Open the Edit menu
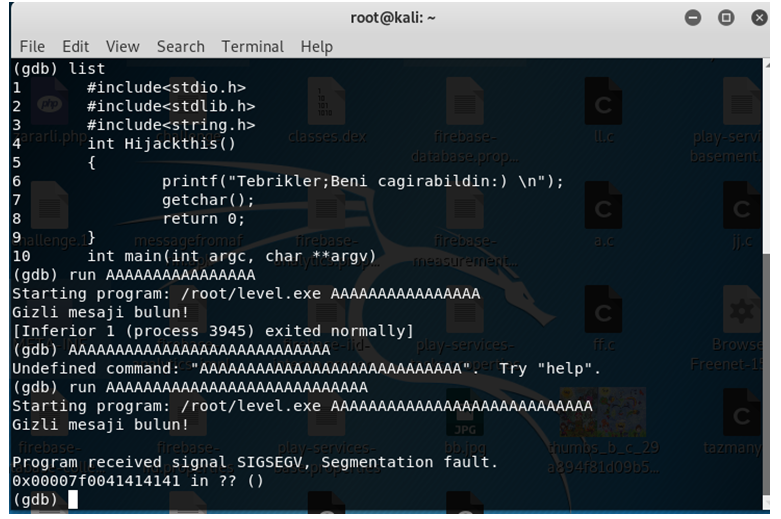This screenshot has height=519, width=781. (75, 46)
